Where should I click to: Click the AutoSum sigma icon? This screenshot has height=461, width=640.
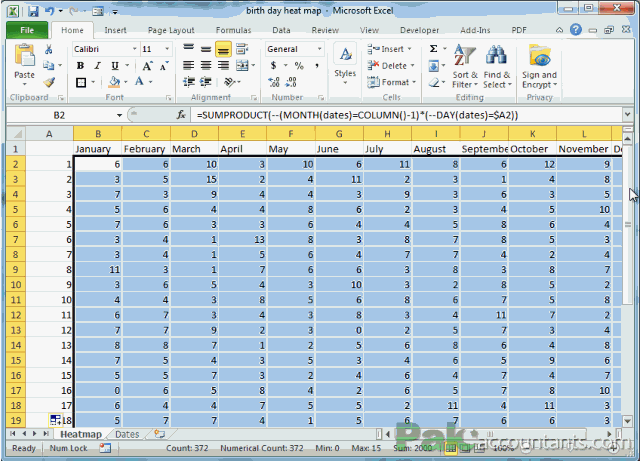[x=433, y=49]
